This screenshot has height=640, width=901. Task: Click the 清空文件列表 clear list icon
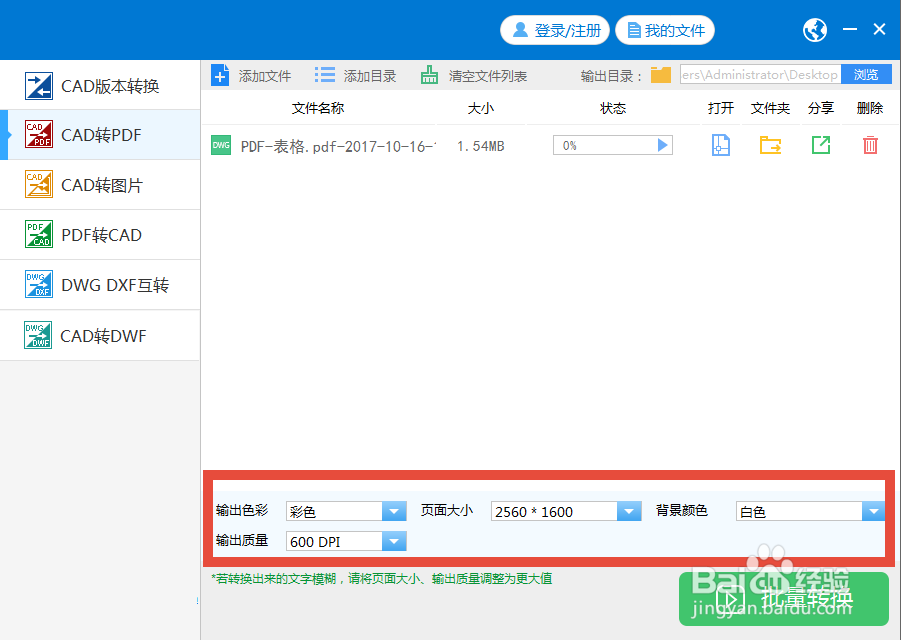429,74
